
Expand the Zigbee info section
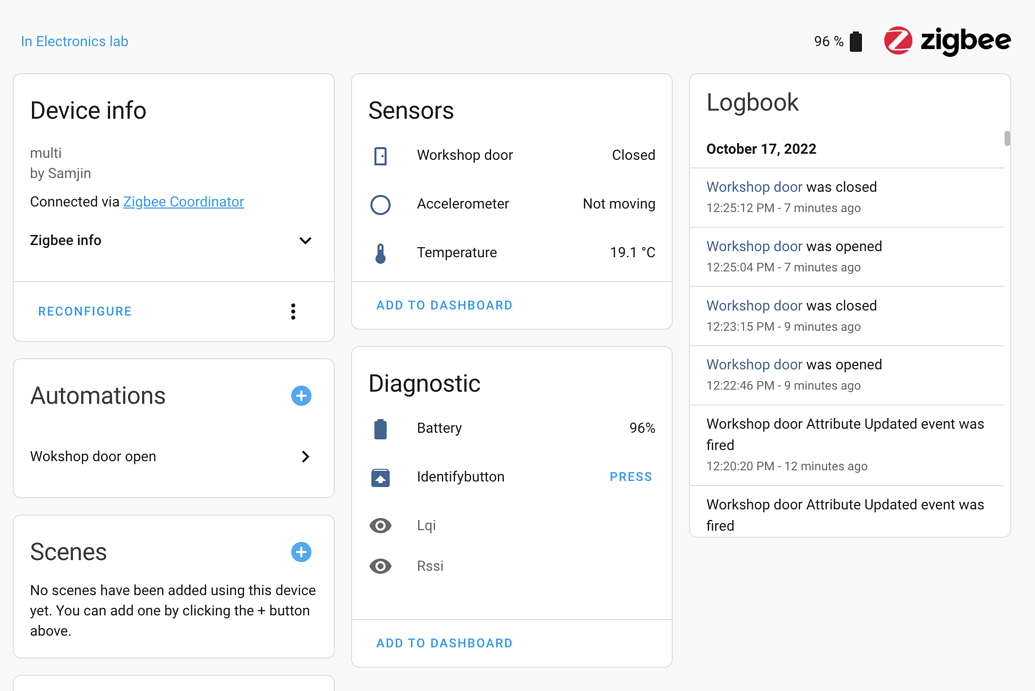(x=305, y=240)
